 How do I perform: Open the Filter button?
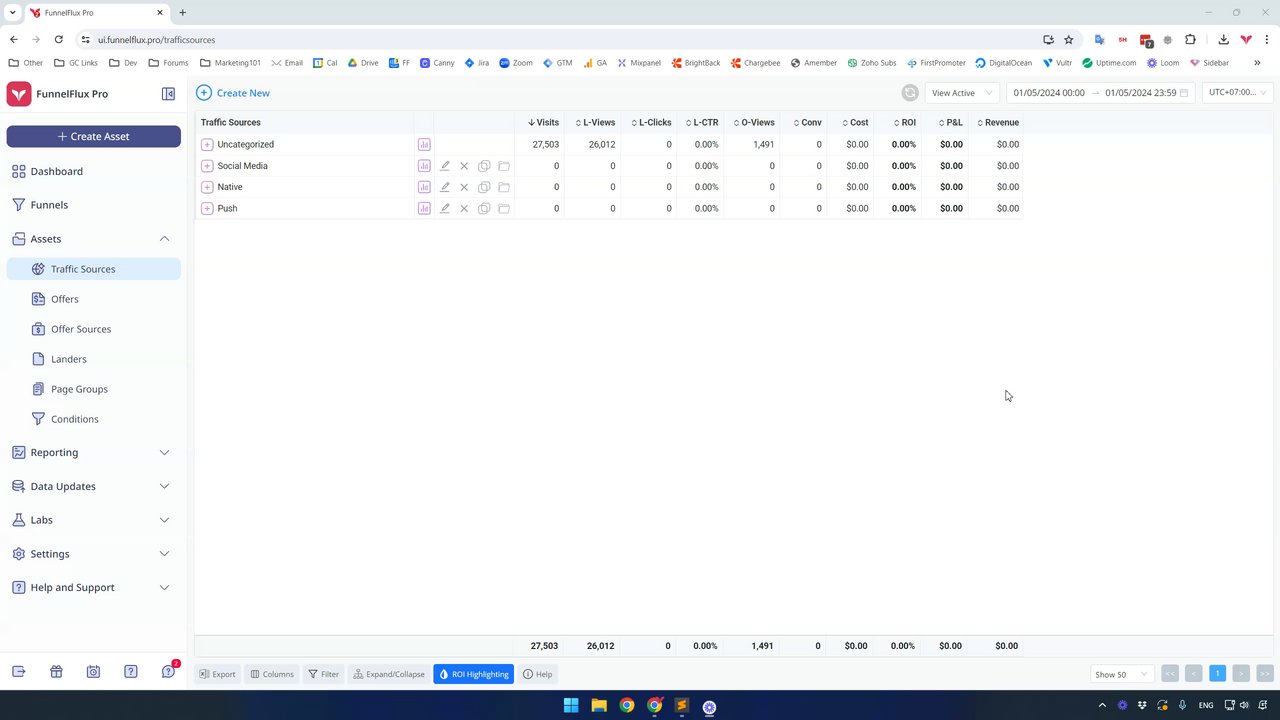coord(323,674)
